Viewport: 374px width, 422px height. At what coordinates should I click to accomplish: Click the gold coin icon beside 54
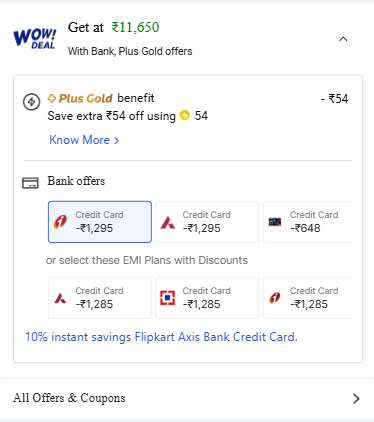point(184,115)
